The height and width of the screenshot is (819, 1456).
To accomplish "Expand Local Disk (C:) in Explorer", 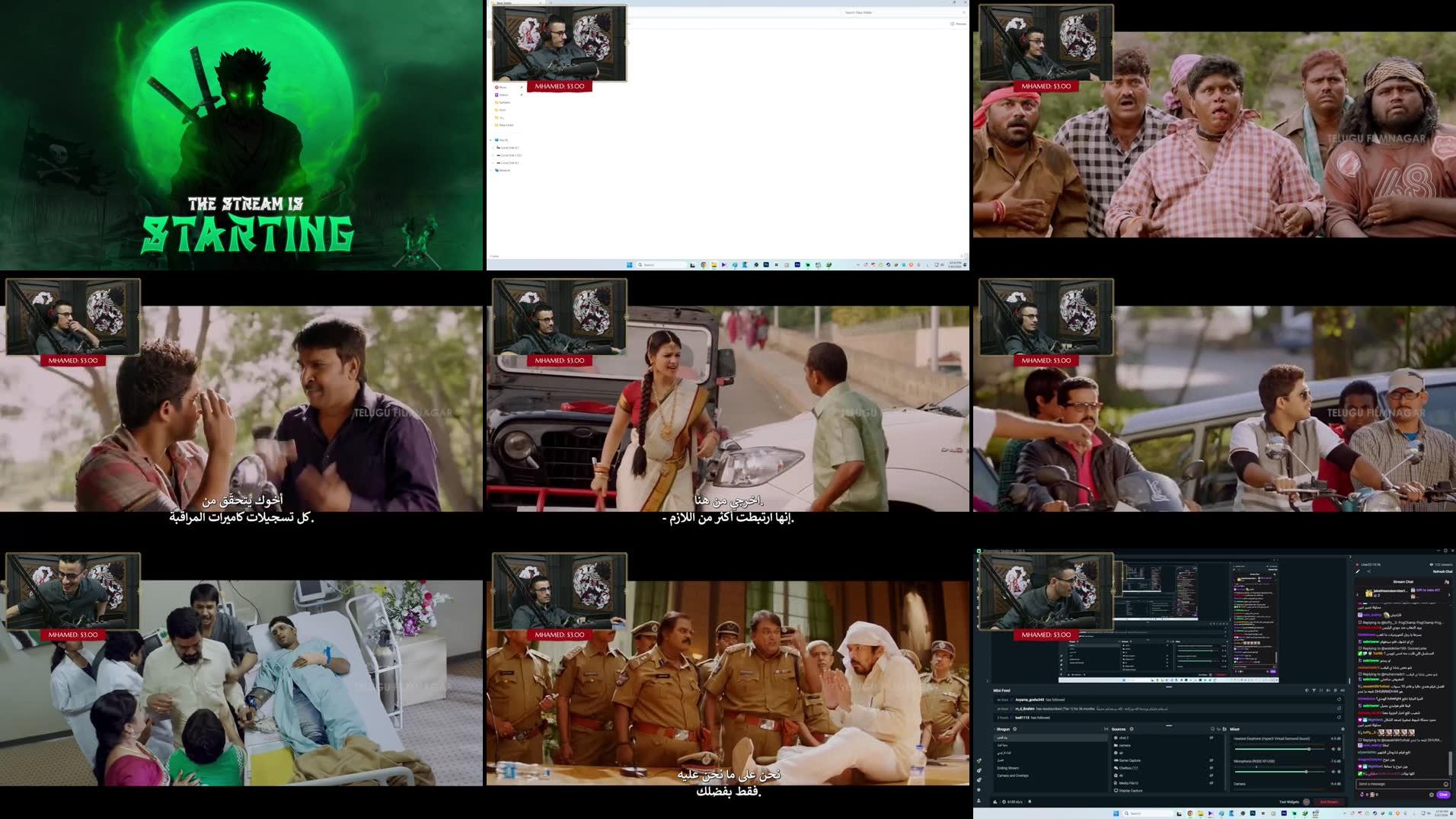I will click(493, 148).
